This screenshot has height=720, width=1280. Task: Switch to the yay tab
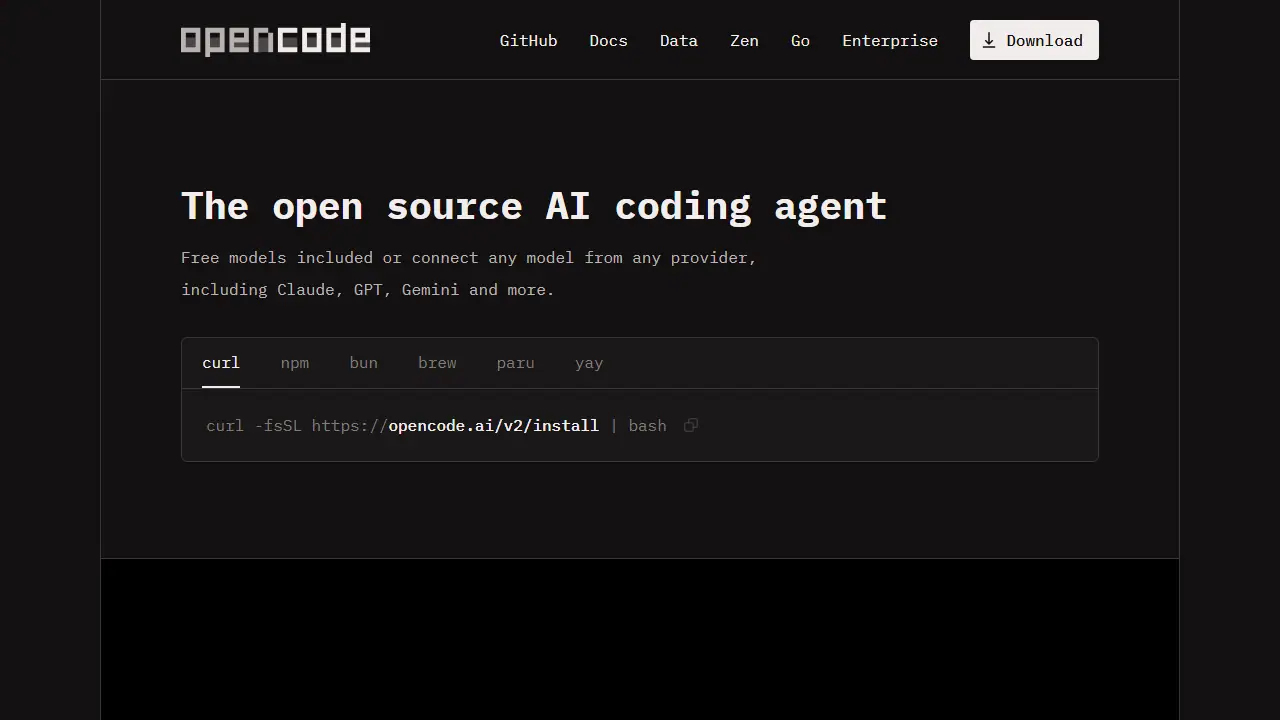(x=589, y=363)
